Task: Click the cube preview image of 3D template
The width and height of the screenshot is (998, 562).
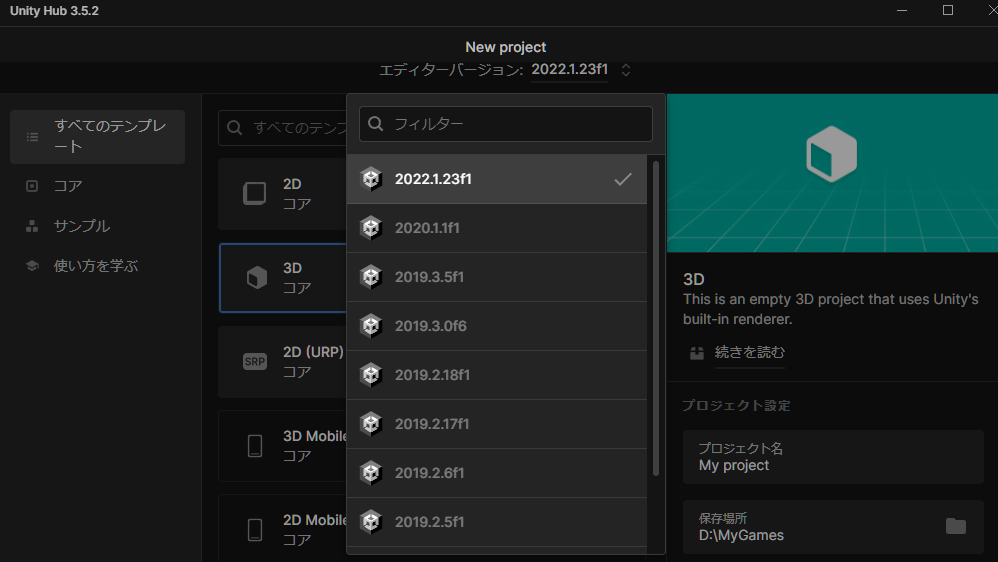Action: pos(831,154)
